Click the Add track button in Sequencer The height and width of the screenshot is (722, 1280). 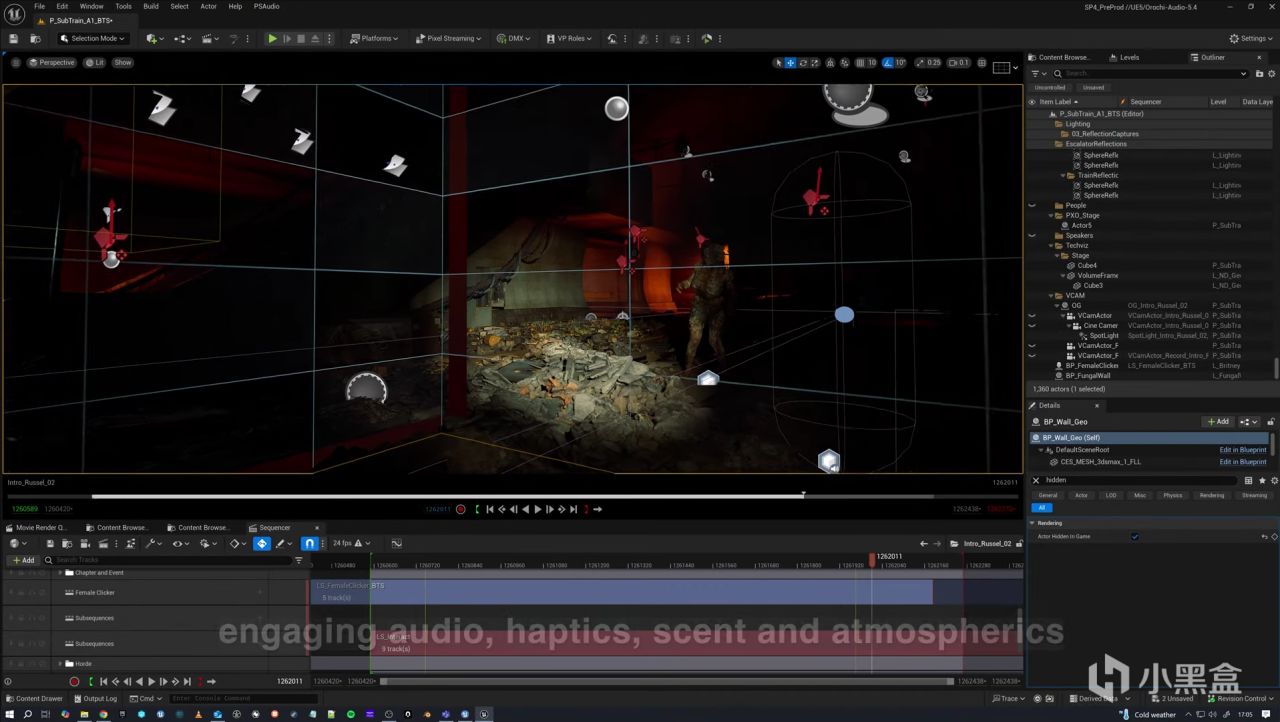[x=23, y=560]
